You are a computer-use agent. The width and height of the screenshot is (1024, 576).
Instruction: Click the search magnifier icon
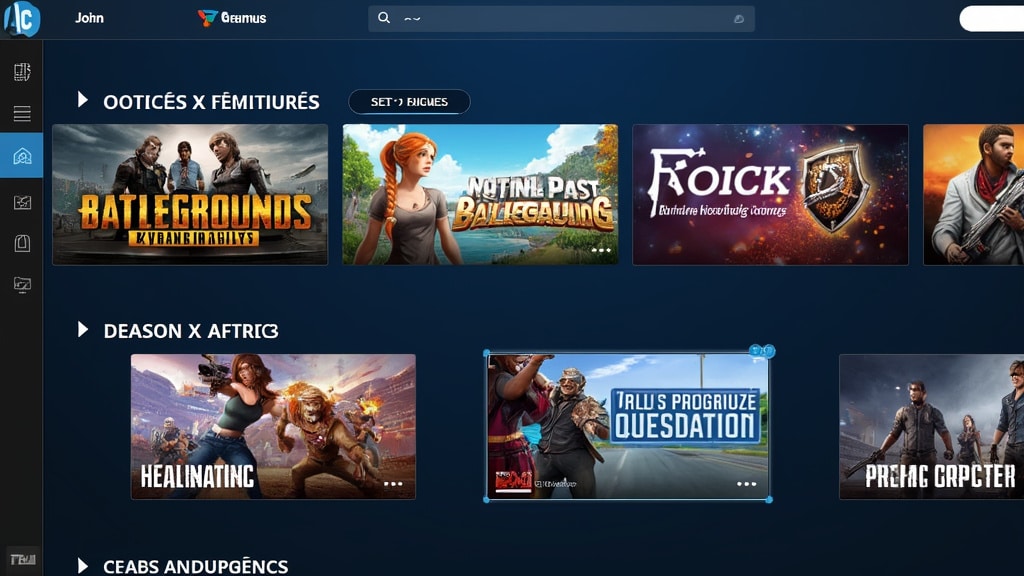click(384, 18)
